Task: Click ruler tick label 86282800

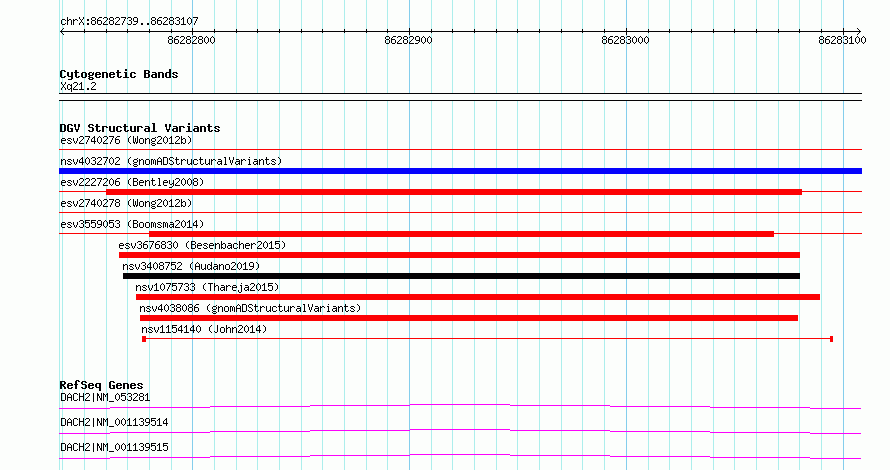Action: coord(191,40)
